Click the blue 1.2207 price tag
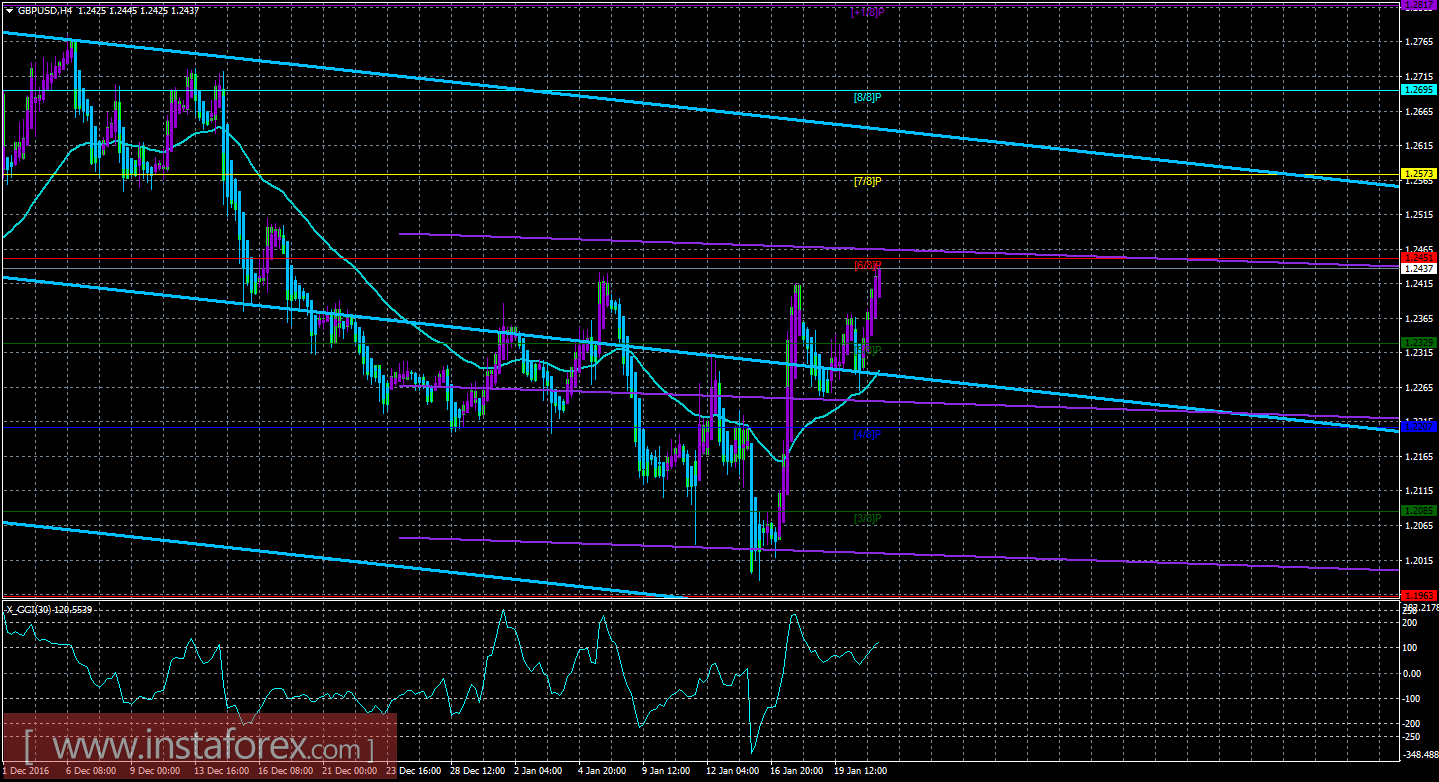 coord(1419,427)
